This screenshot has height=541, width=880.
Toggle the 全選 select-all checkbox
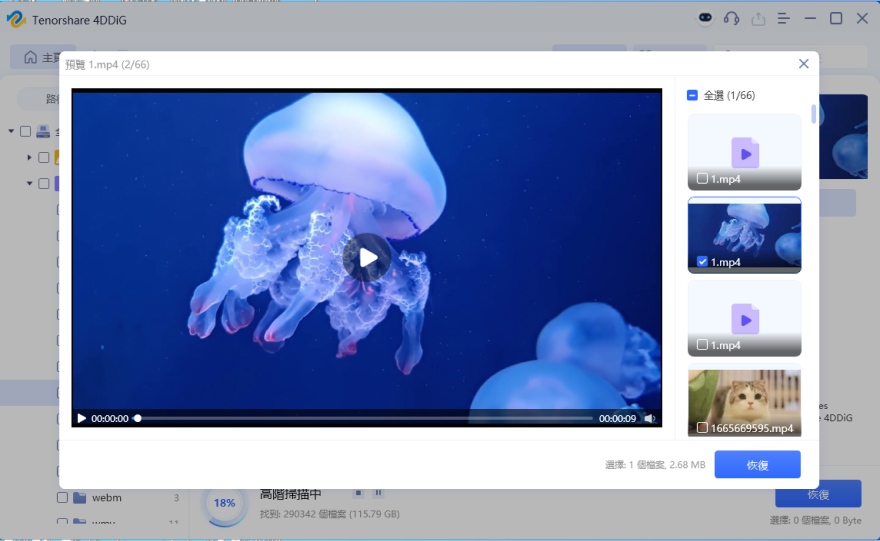click(693, 96)
